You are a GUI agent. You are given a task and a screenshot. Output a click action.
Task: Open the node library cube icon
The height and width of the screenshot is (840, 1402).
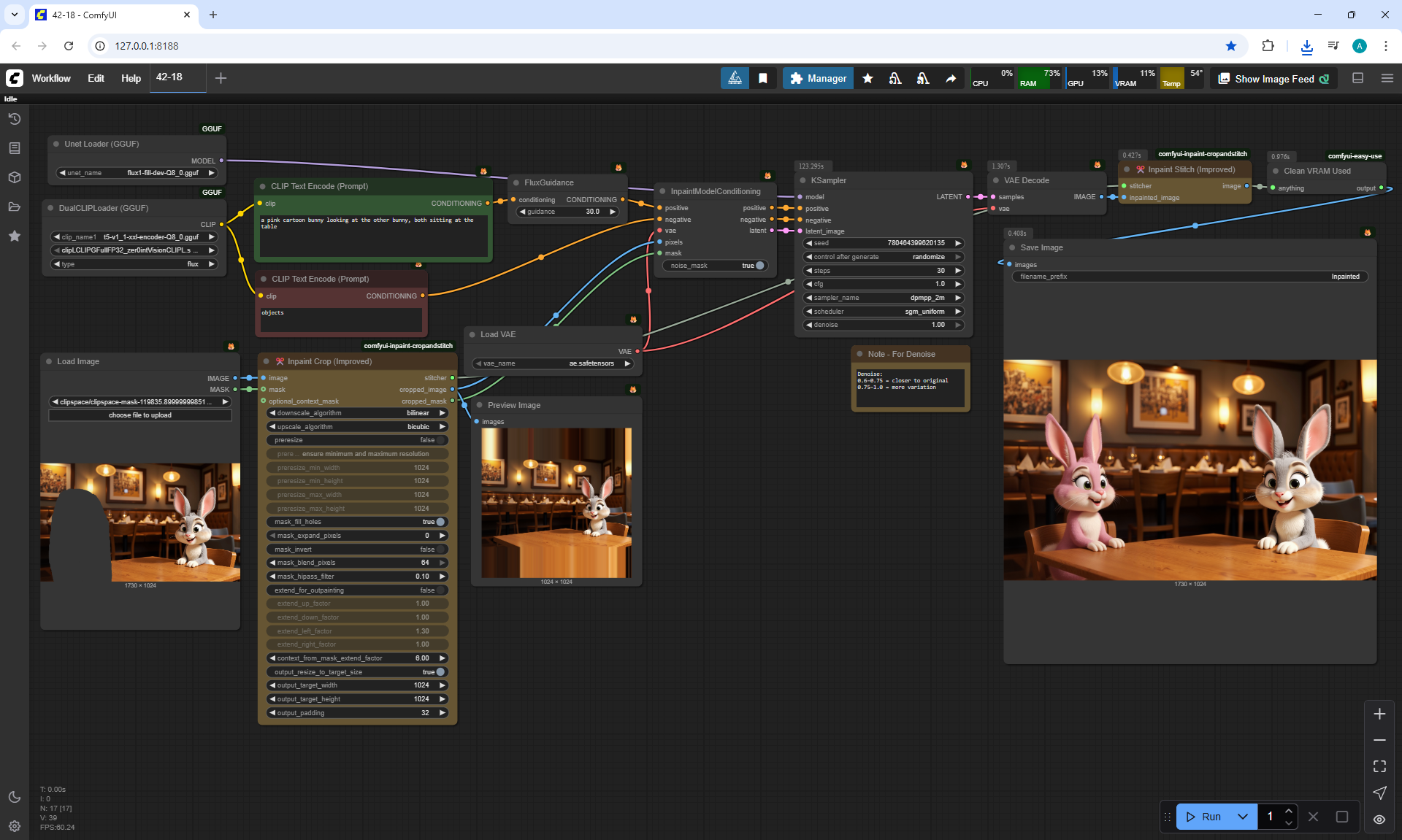coord(15,177)
